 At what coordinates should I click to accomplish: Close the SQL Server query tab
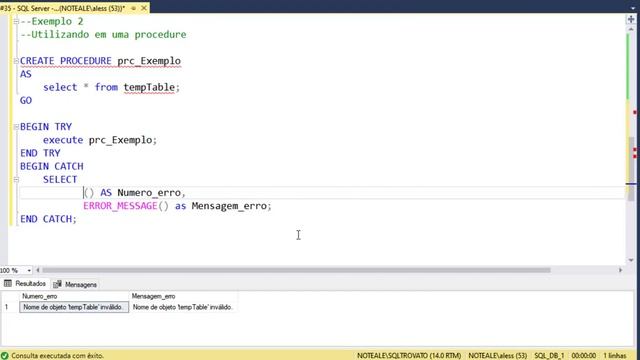(144, 8)
